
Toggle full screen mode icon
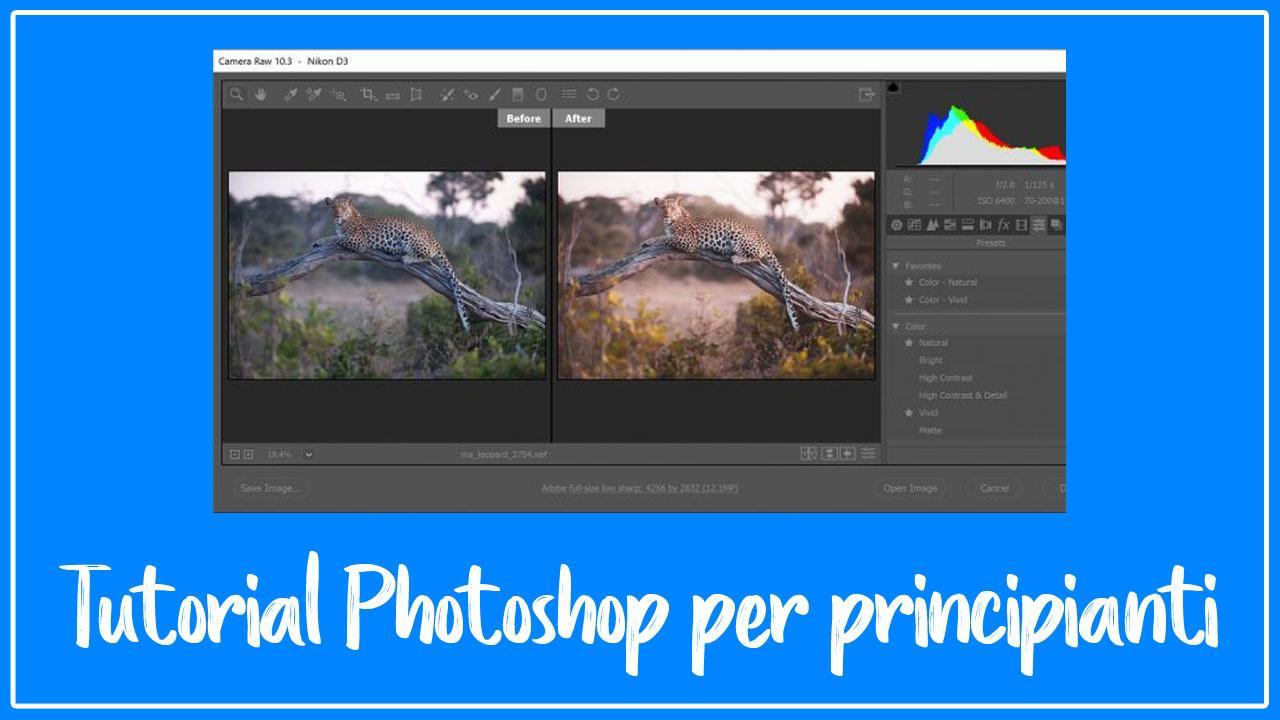867,94
